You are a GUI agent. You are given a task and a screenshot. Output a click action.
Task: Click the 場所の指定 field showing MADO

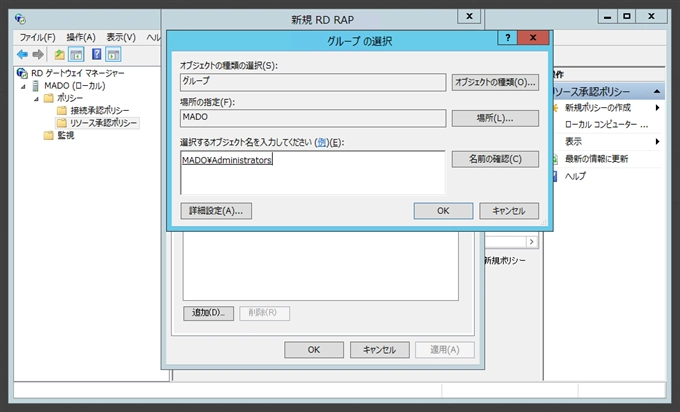313,118
